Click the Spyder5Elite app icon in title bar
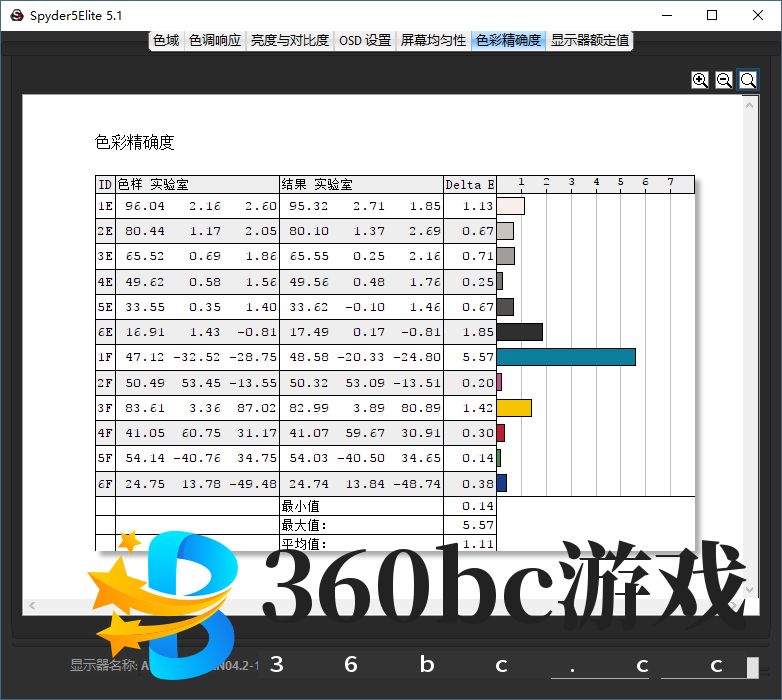 click(x=17, y=16)
